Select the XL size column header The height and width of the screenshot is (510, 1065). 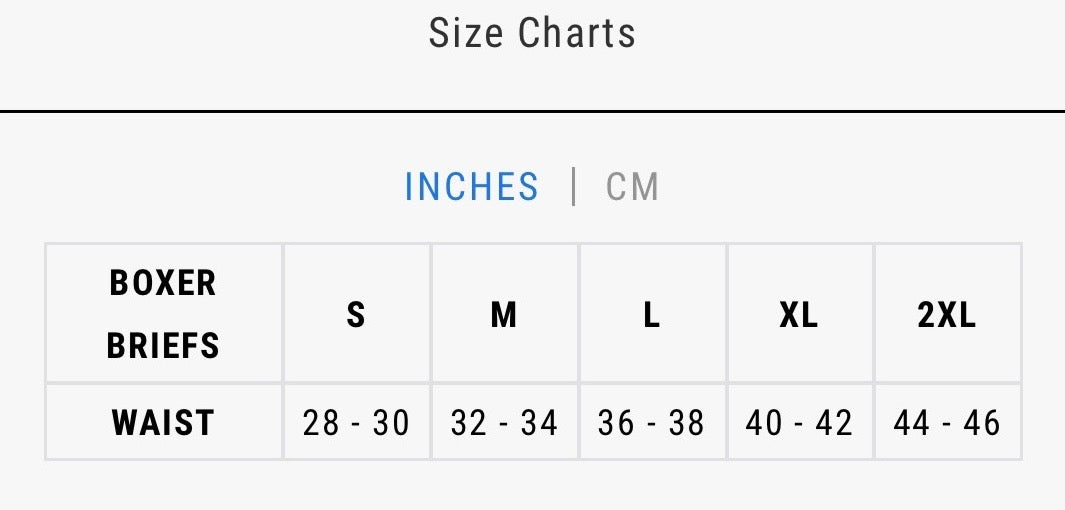[x=799, y=314]
